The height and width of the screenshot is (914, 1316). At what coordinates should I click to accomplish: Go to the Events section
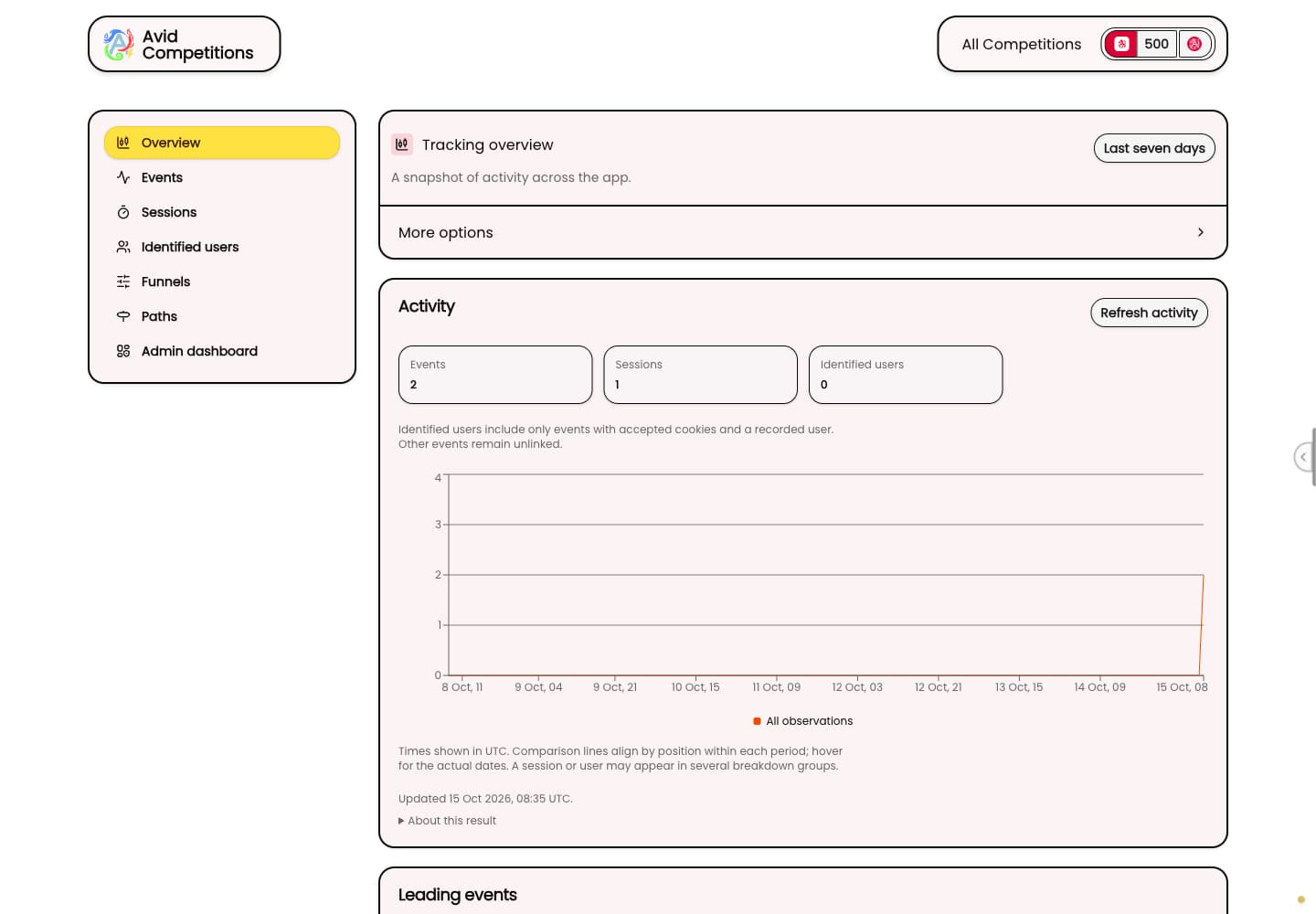coord(222,177)
